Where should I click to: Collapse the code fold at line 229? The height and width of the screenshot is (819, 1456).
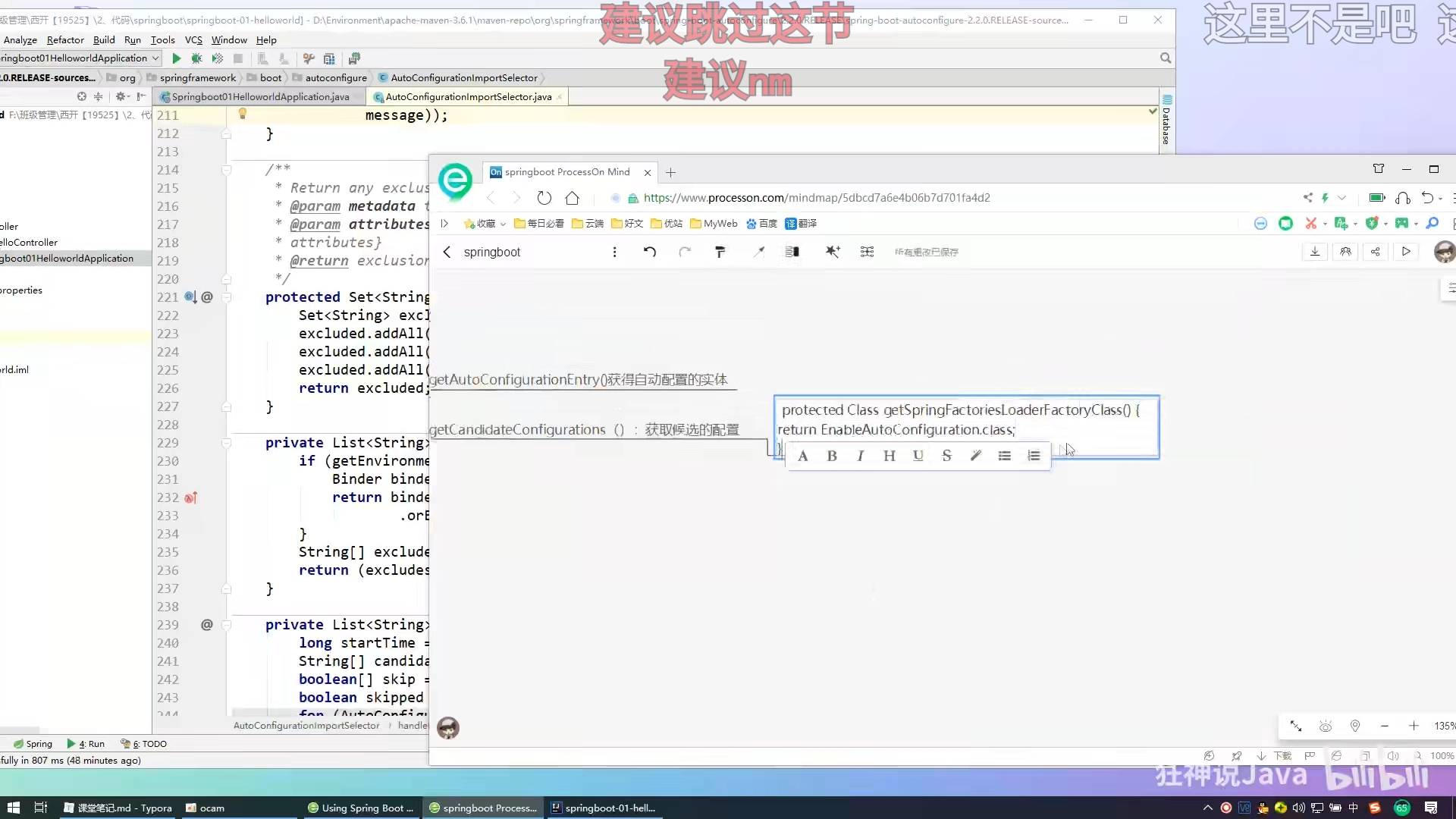click(226, 443)
